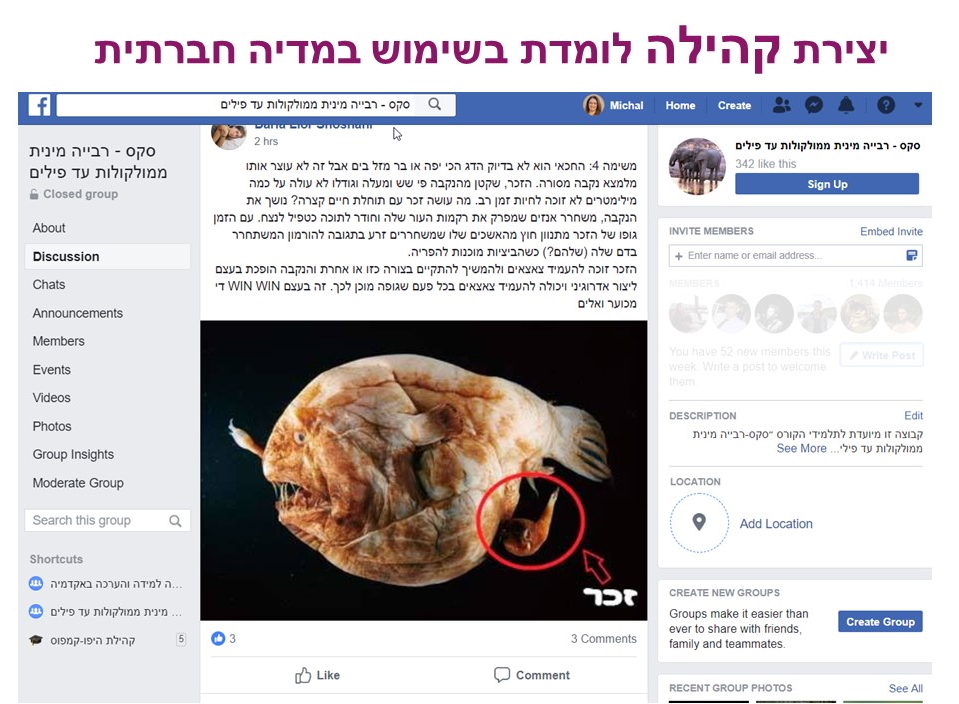
Task: Select Moderate Group in sidebar
Action: tap(78, 483)
